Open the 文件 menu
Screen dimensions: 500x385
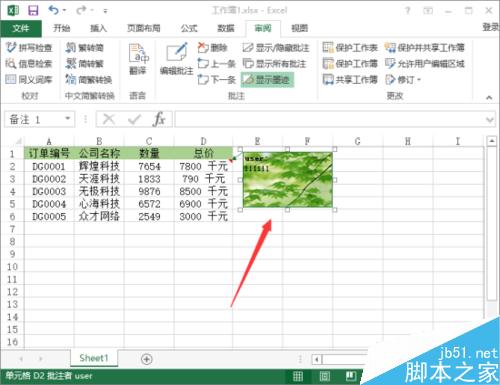[21, 28]
